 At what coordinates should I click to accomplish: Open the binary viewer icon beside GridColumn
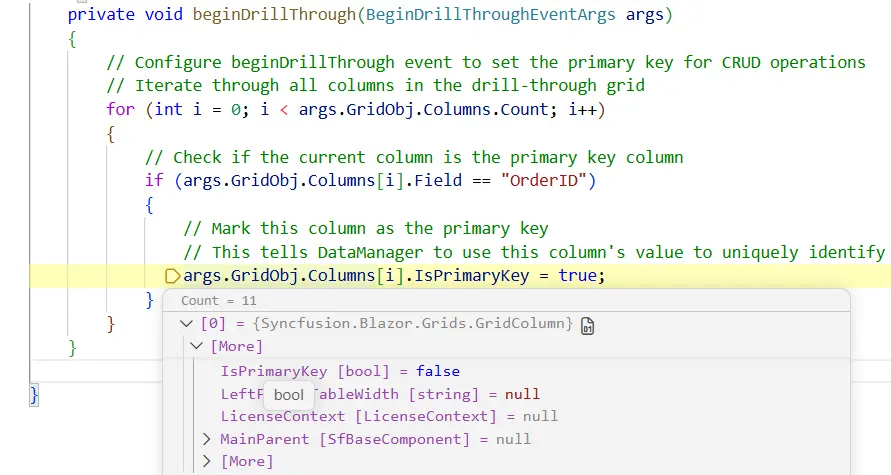point(588,326)
